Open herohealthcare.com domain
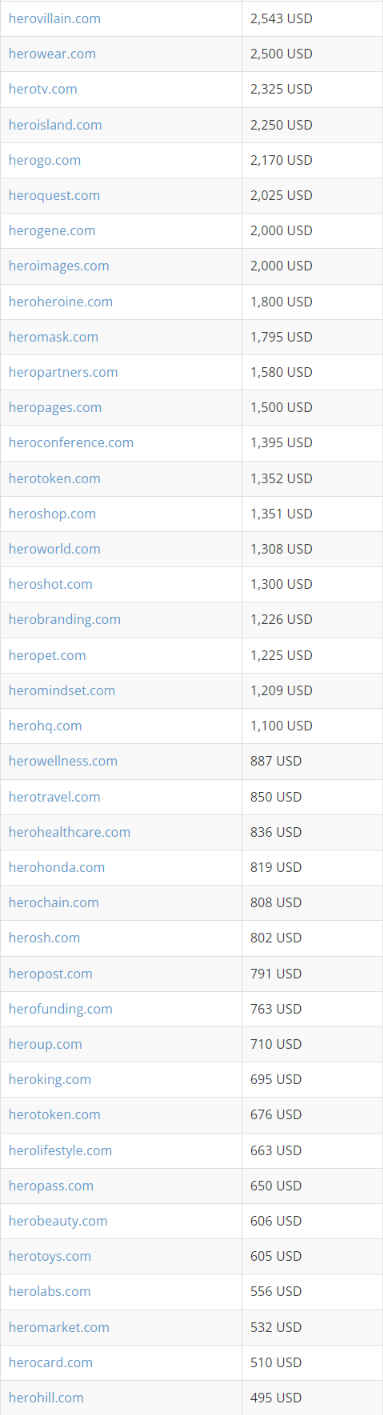Viewport: 383px width, 1415px height. 69,831
